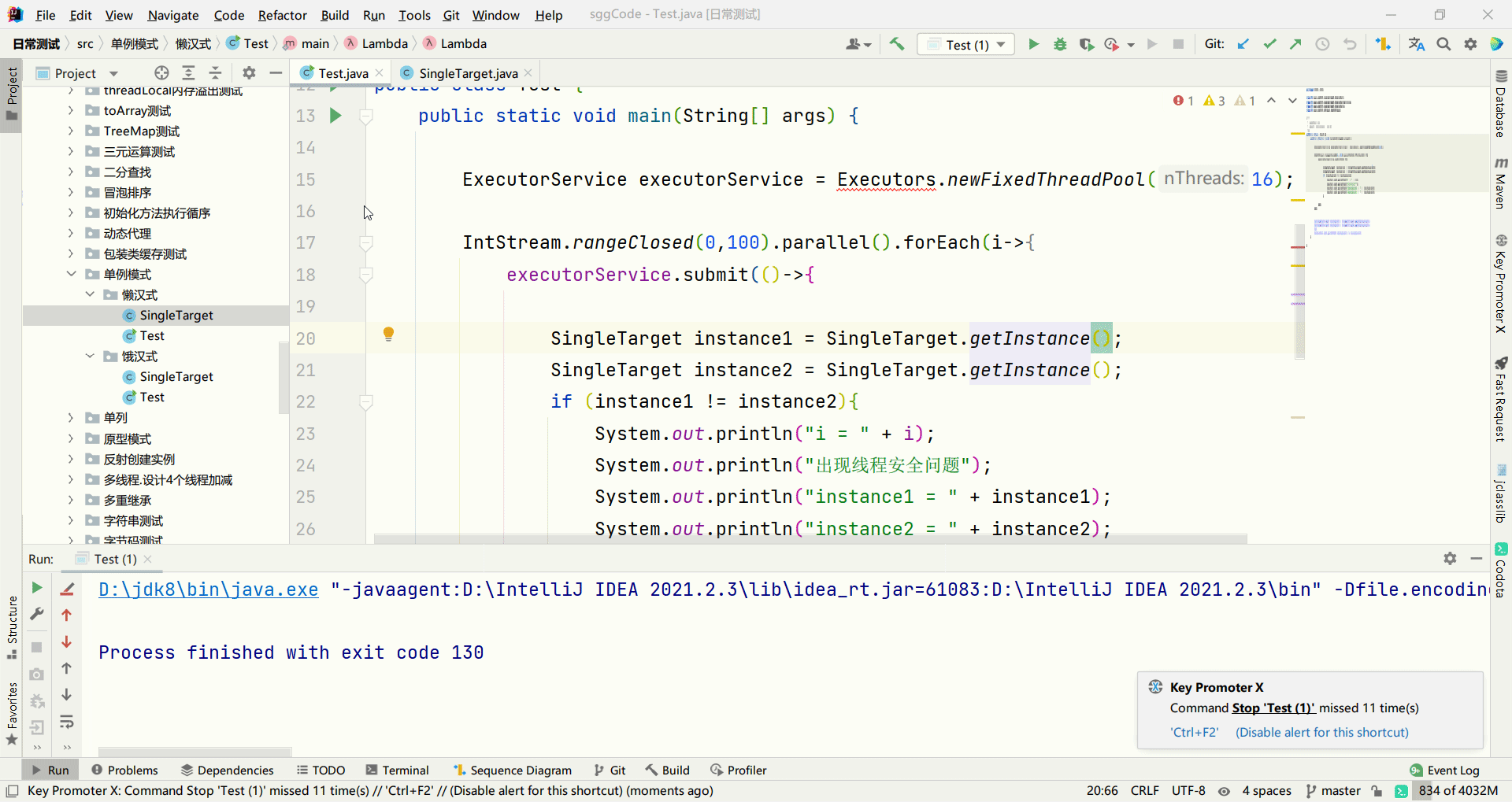Open the Translate icon in toolbar
The width and height of the screenshot is (1512, 802).
point(1417,44)
